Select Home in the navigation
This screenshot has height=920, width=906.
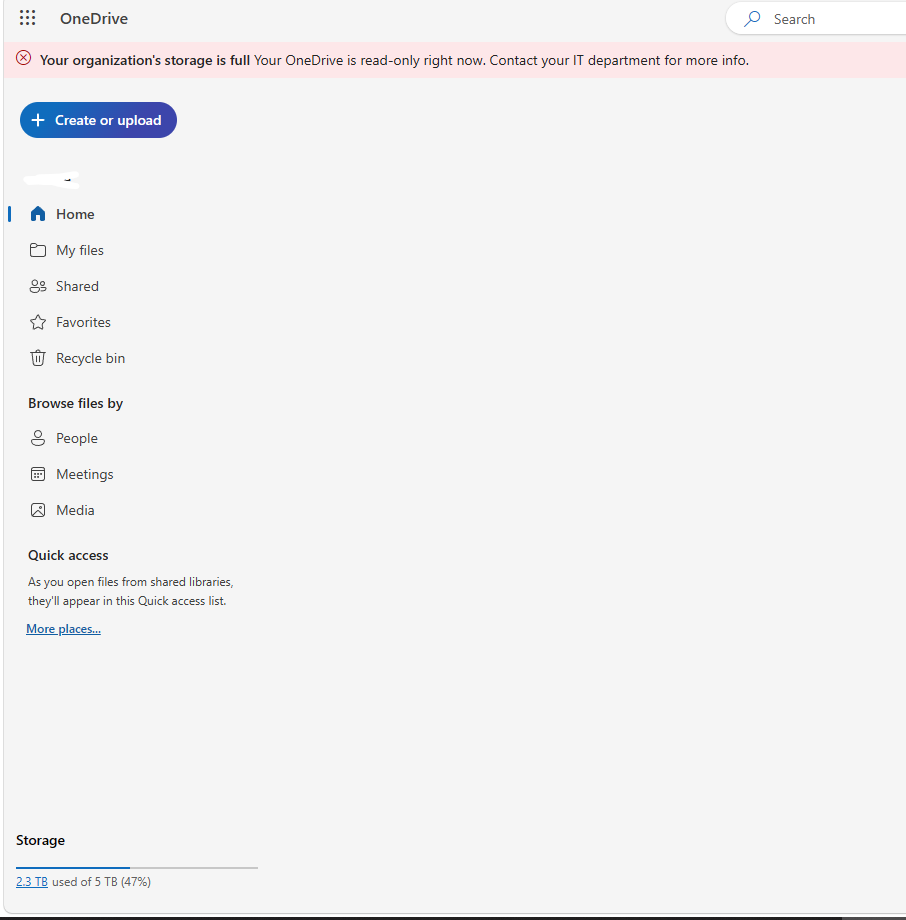coord(75,214)
